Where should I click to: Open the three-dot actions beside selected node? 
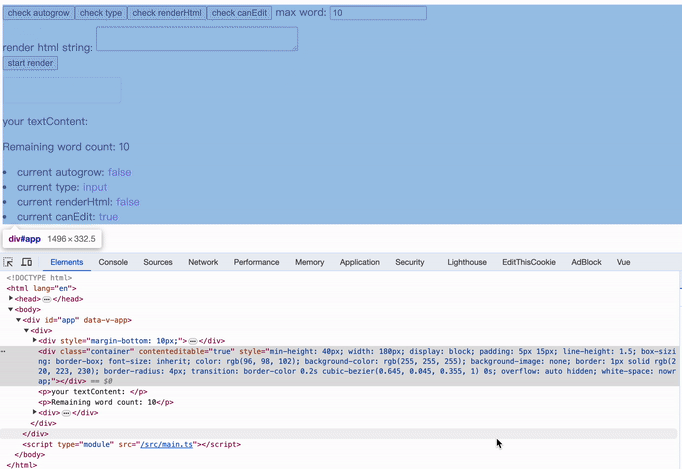3,352
